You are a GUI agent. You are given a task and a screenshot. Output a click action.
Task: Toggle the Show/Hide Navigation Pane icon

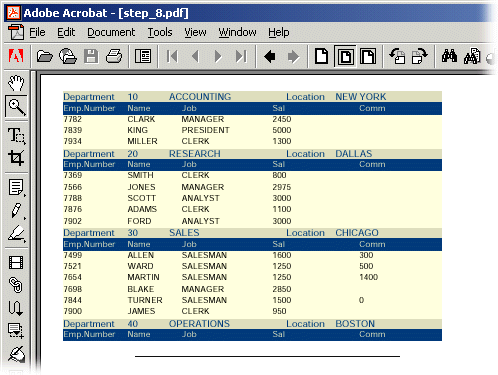click(143, 56)
